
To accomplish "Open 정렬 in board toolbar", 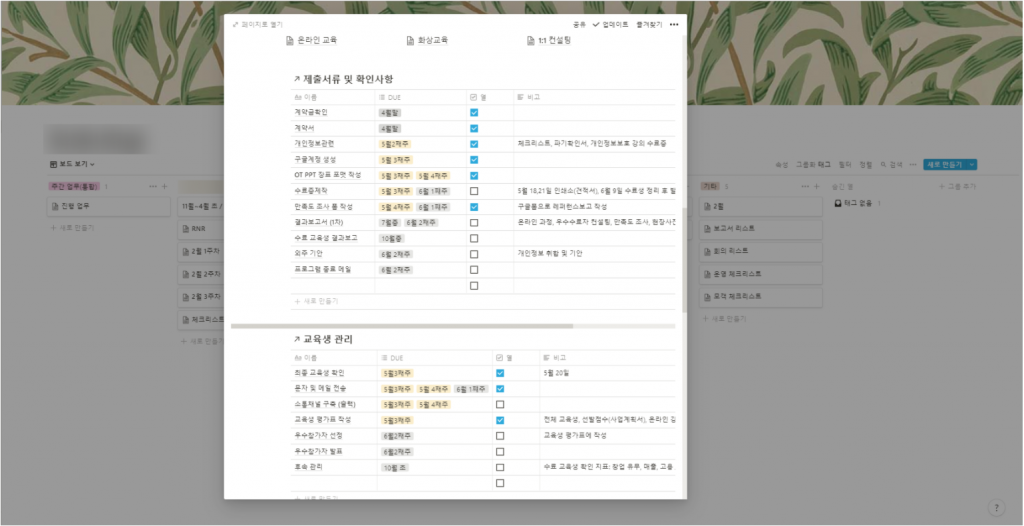I will [865, 165].
